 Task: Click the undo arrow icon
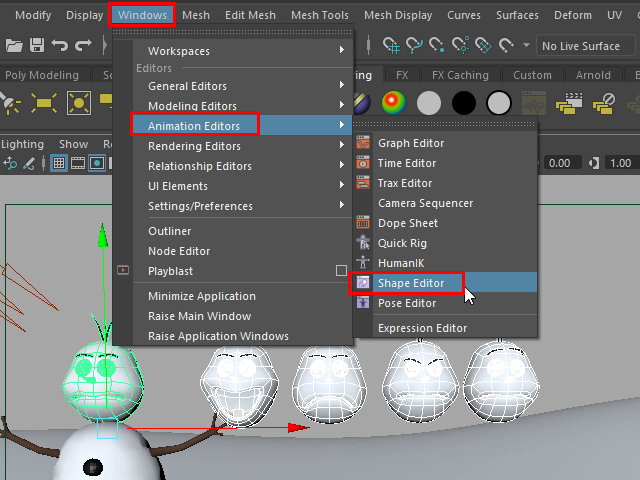[60, 46]
